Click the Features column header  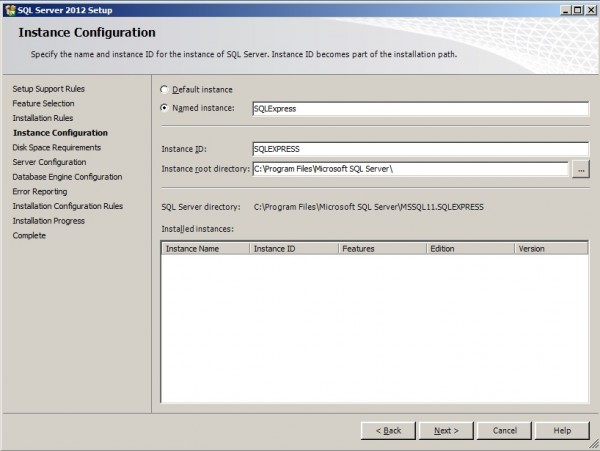(x=382, y=249)
